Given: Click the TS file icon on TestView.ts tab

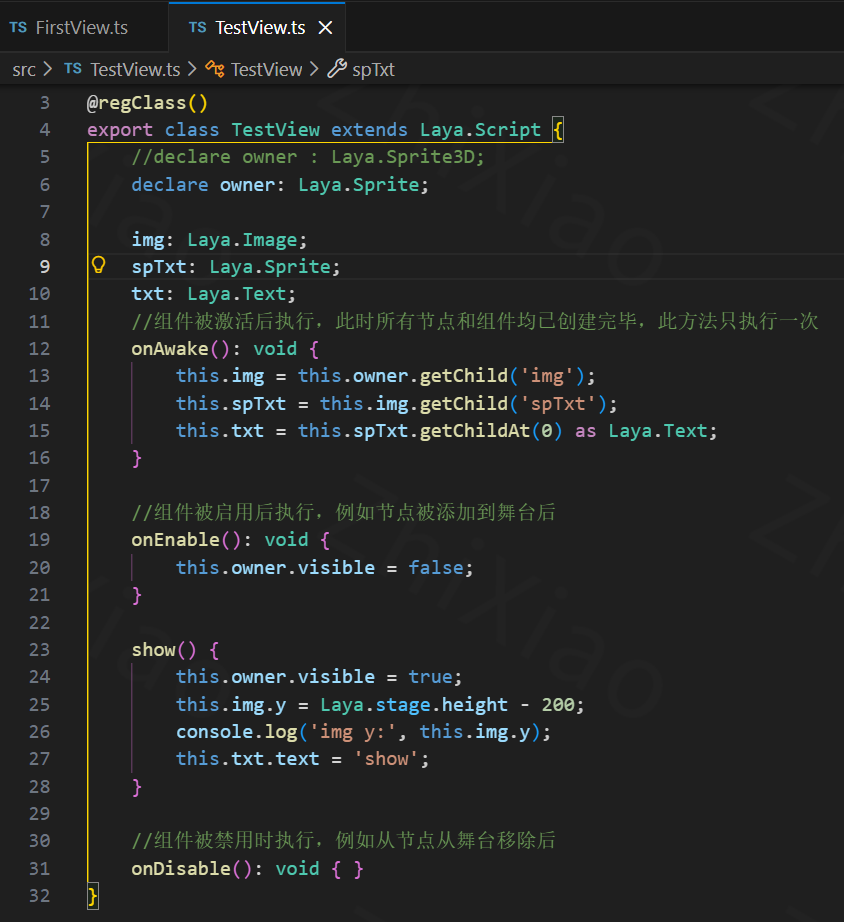Looking at the screenshot, I should coord(198,27).
